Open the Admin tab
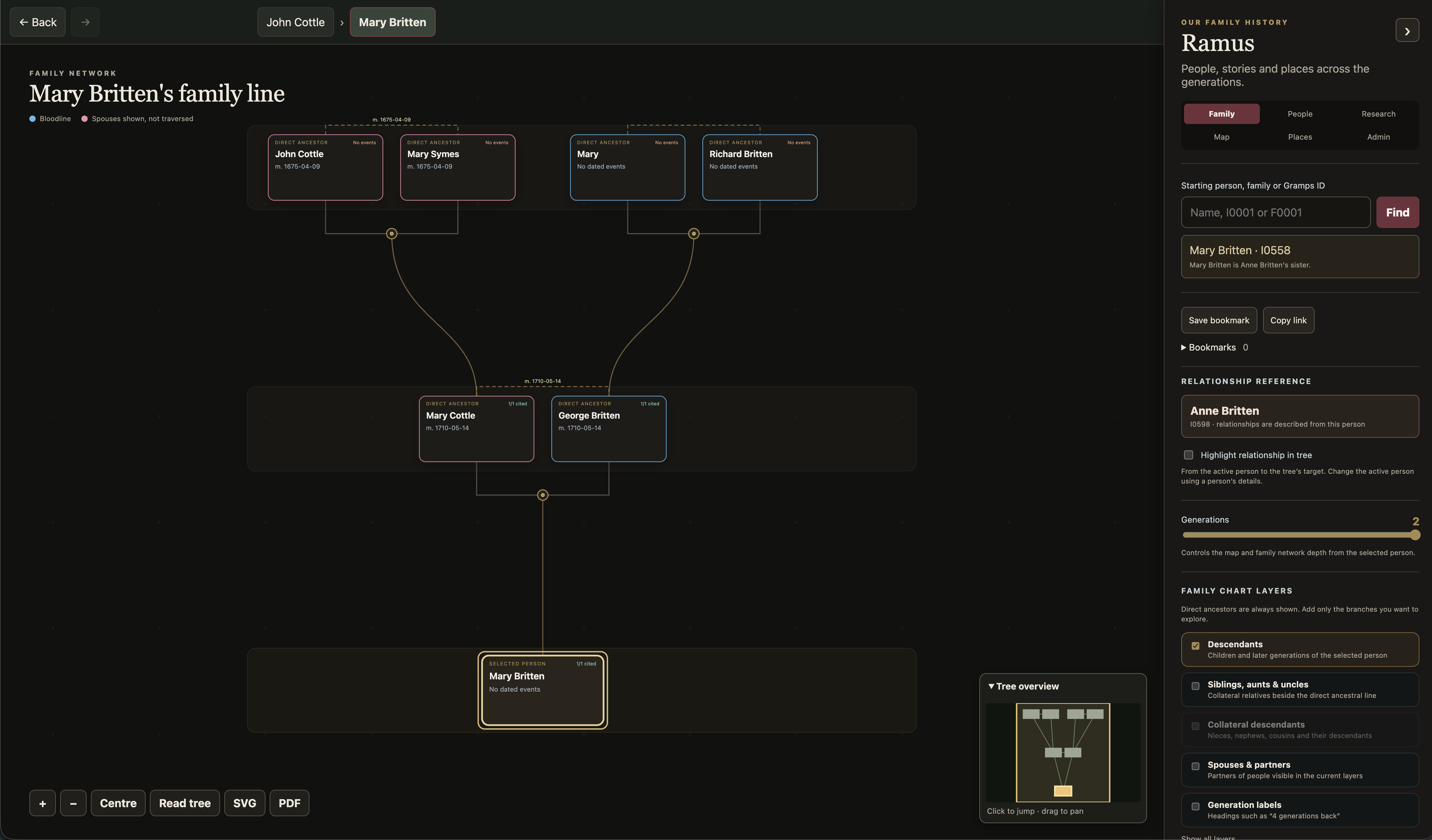This screenshot has height=840, width=1432. click(x=1378, y=137)
